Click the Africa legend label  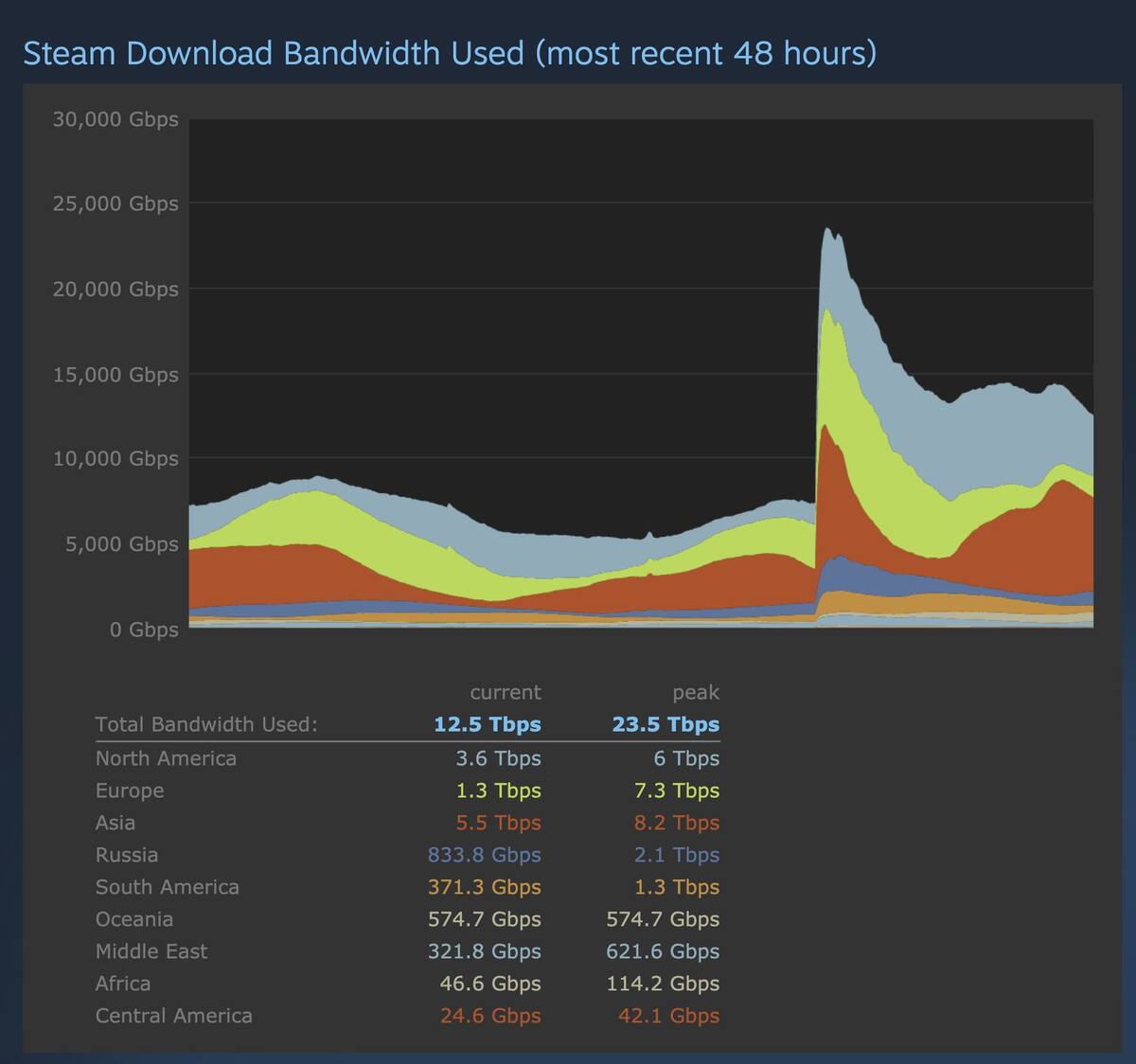pyautogui.click(x=123, y=984)
